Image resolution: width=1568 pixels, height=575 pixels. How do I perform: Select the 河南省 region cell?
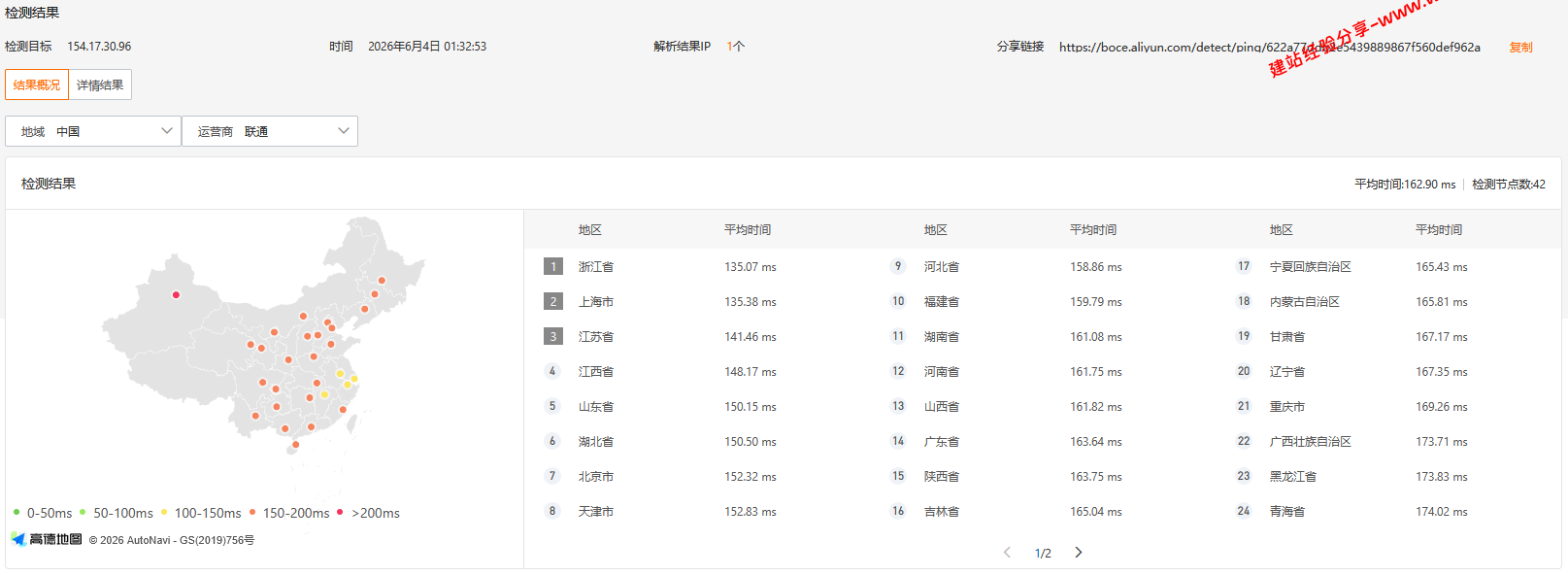pyautogui.click(x=942, y=371)
